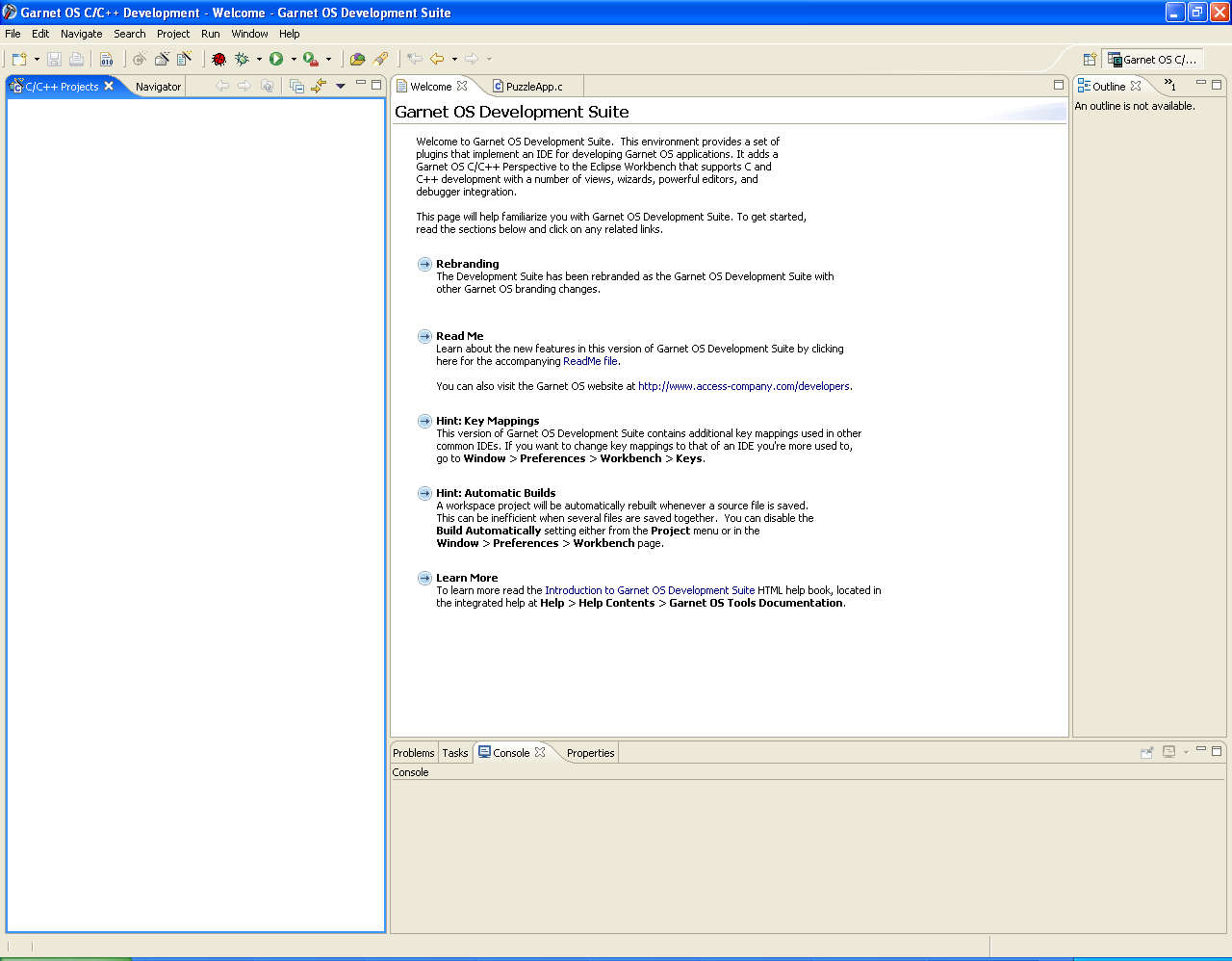Viewport: 1232px width, 961px height.
Task: Switch to the Properties tab
Action: click(590, 753)
